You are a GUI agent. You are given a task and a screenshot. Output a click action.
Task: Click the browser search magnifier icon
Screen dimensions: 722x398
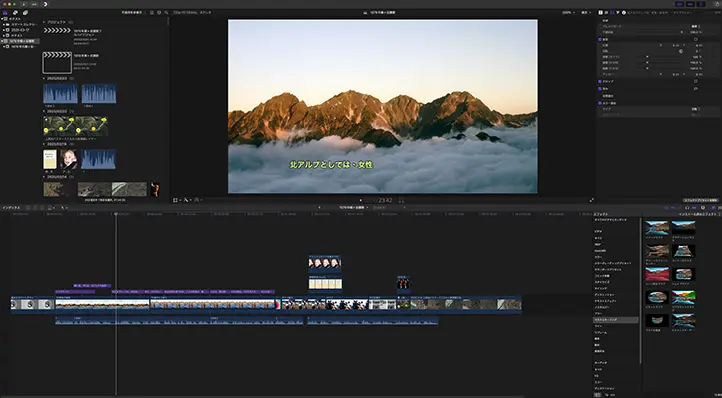click(166, 12)
